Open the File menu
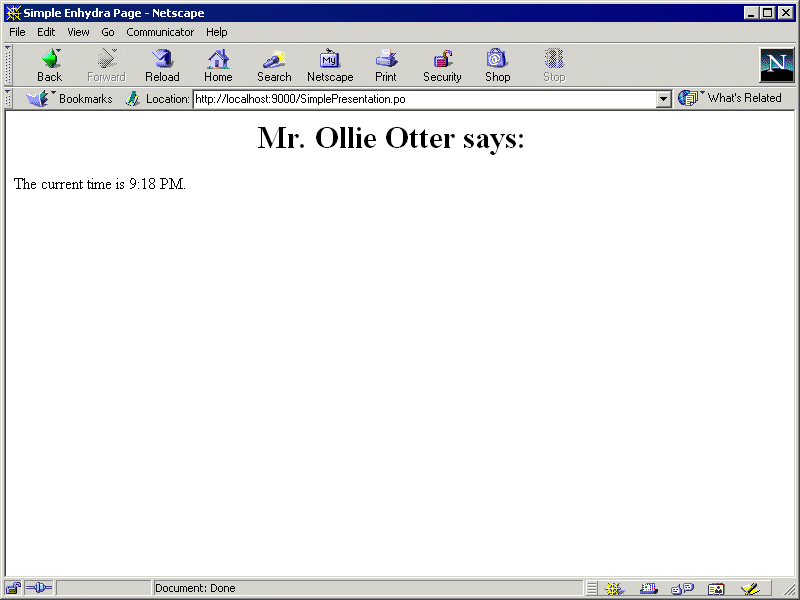This screenshot has height=600, width=800. coord(17,32)
